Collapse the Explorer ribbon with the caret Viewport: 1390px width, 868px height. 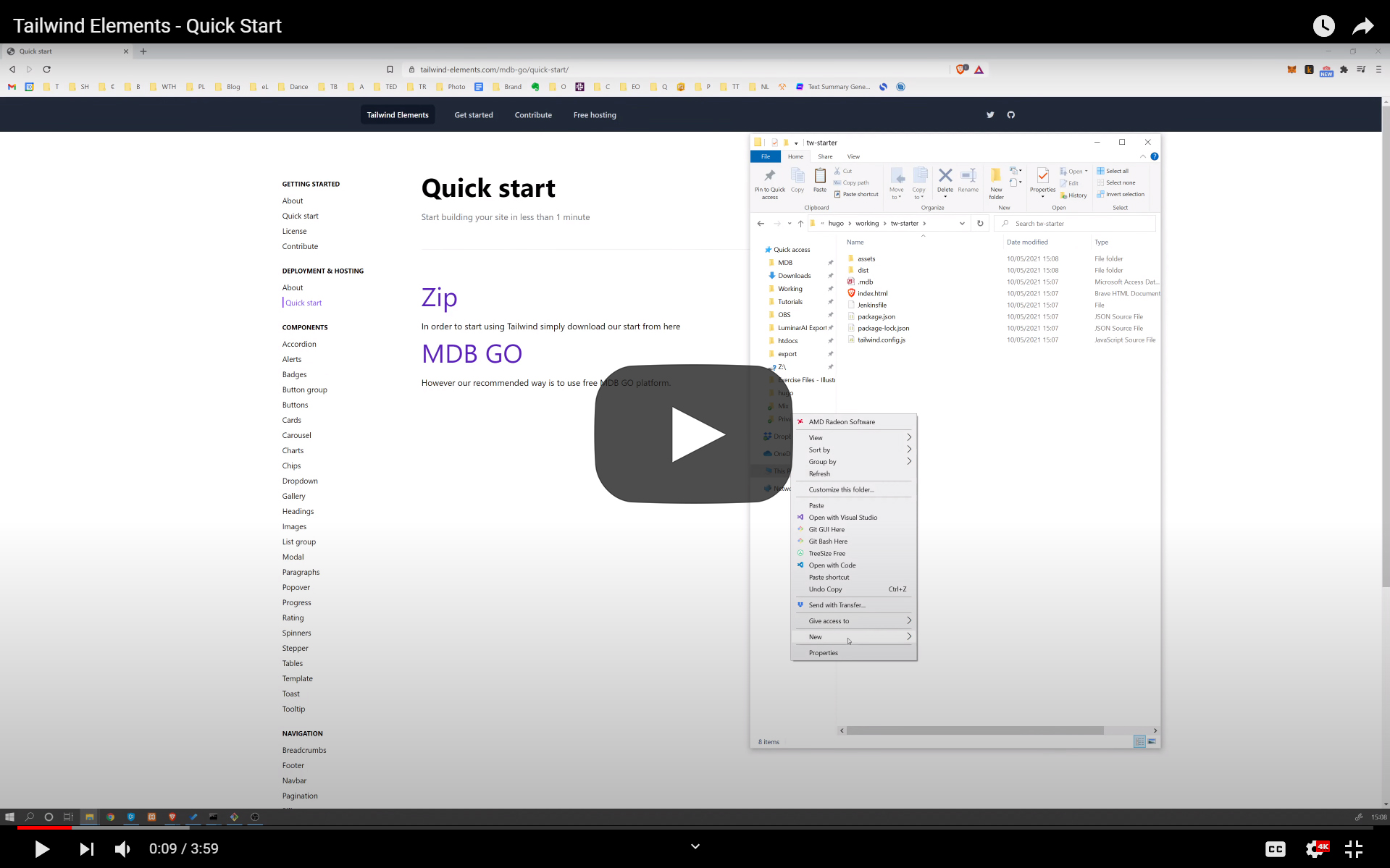pyautogui.click(x=1143, y=156)
